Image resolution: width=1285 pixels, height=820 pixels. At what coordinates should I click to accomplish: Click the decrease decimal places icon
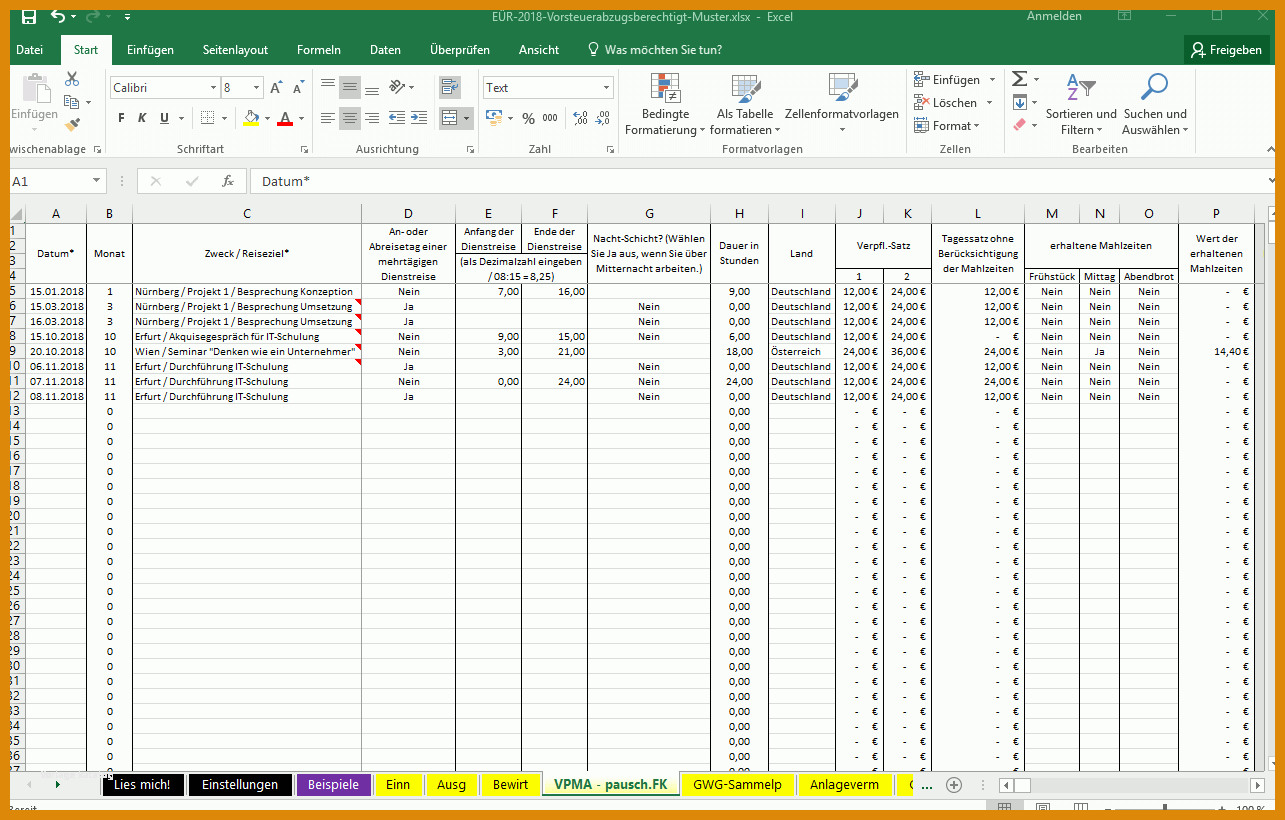click(x=603, y=118)
